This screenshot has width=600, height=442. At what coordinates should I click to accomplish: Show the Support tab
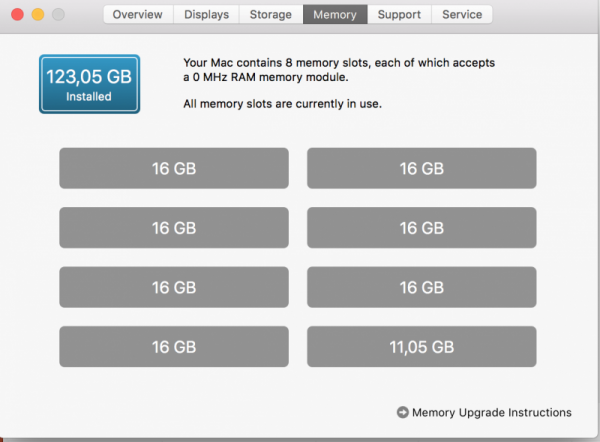click(x=399, y=15)
